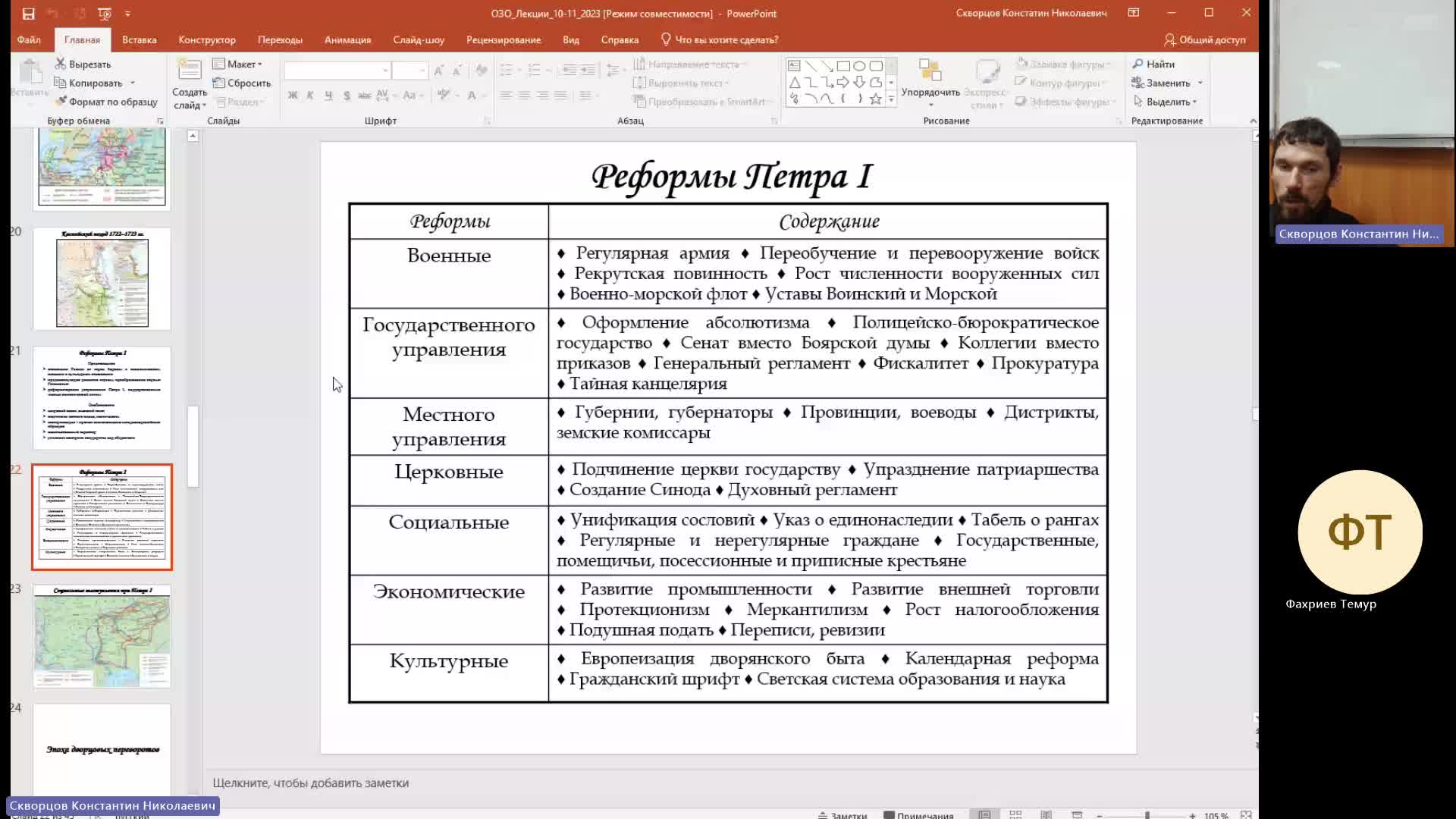Click Reset (Сбросить) slide layout
Image resolution: width=1456 pixels, height=819 pixels.
point(242,83)
